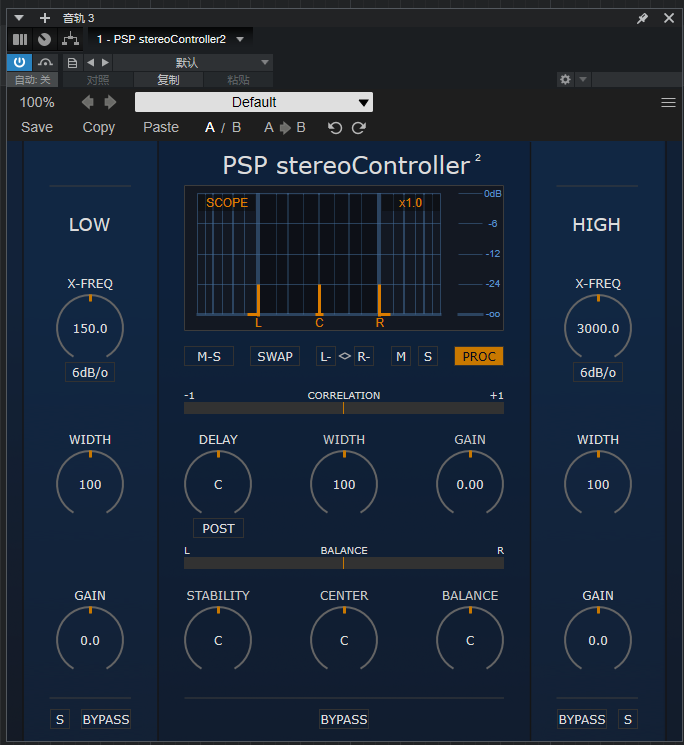Click the round dial icon in host toolbar
The width and height of the screenshot is (684, 745).
[x=45, y=39]
